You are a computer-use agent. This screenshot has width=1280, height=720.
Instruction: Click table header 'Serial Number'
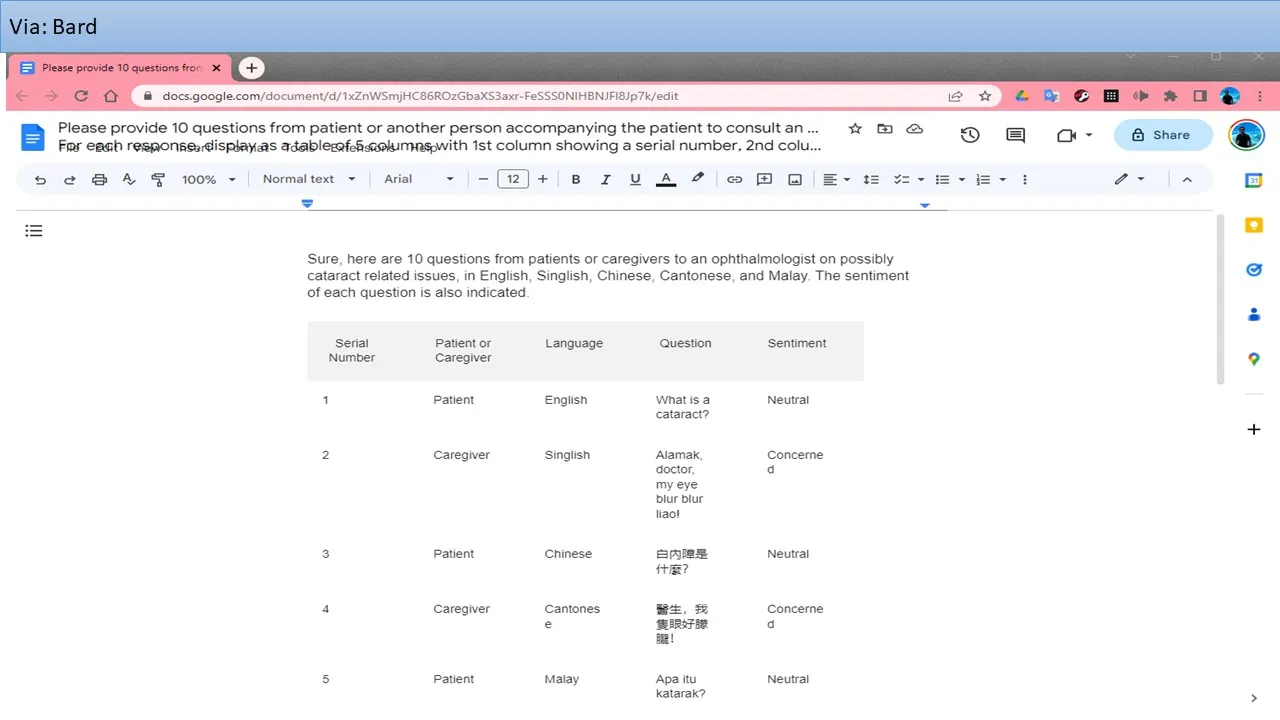pyautogui.click(x=352, y=350)
